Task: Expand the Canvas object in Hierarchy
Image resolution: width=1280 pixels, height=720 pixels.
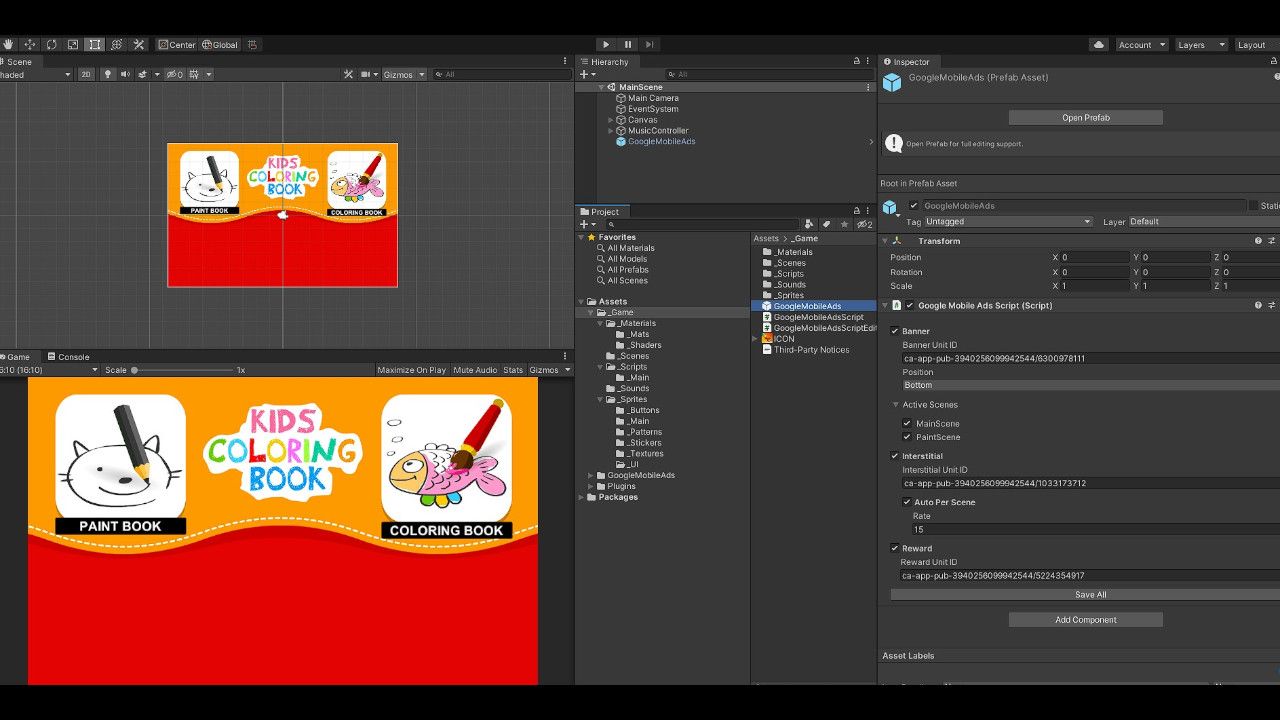Action: click(611, 120)
